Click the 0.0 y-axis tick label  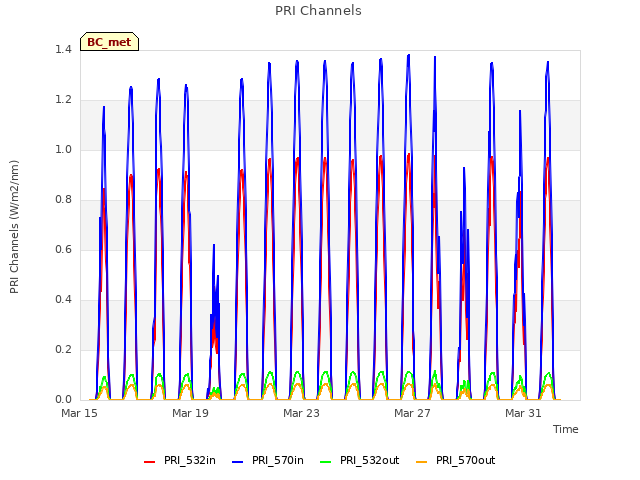coord(63,400)
